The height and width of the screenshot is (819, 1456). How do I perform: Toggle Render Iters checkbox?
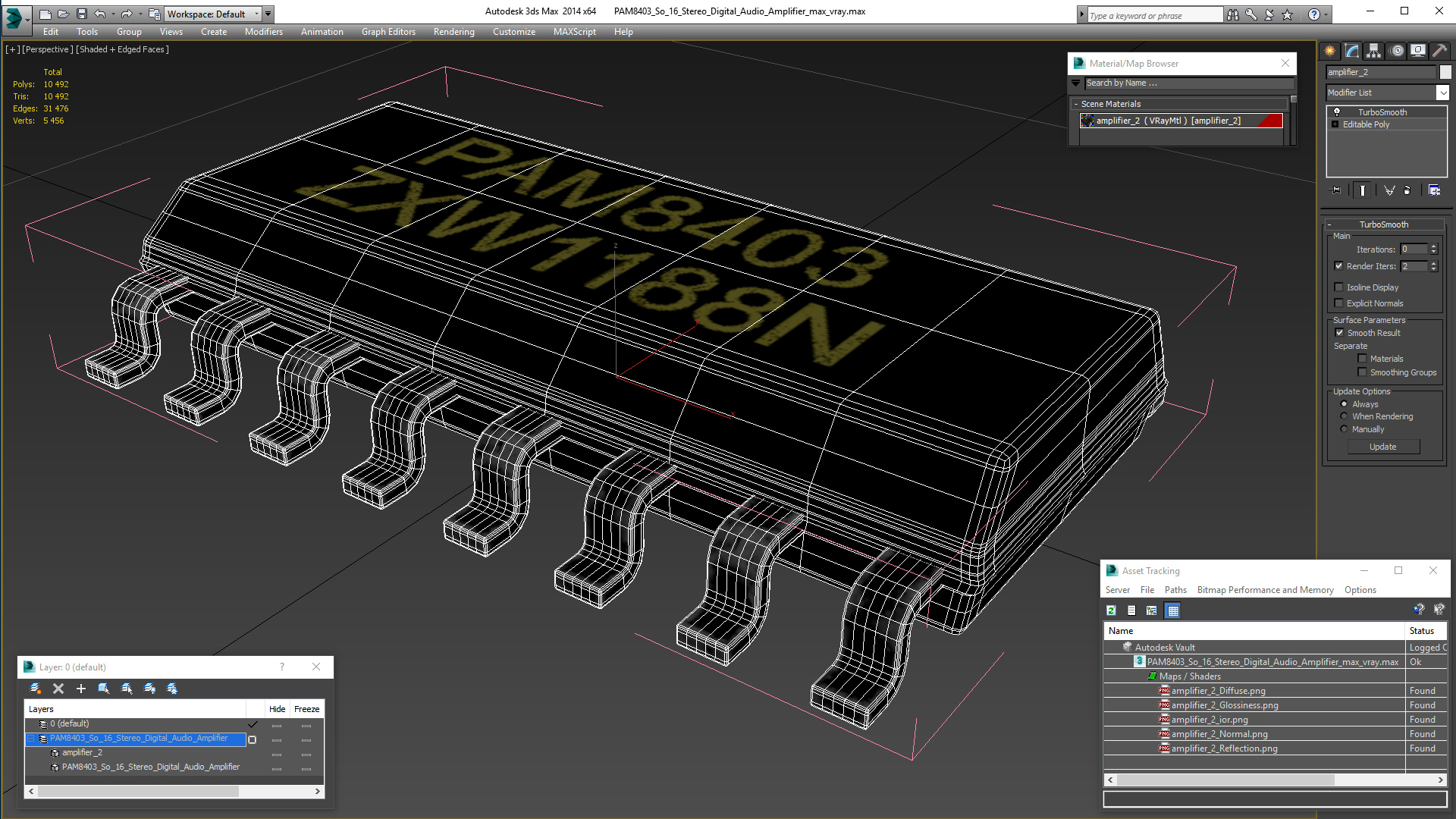coord(1339,266)
